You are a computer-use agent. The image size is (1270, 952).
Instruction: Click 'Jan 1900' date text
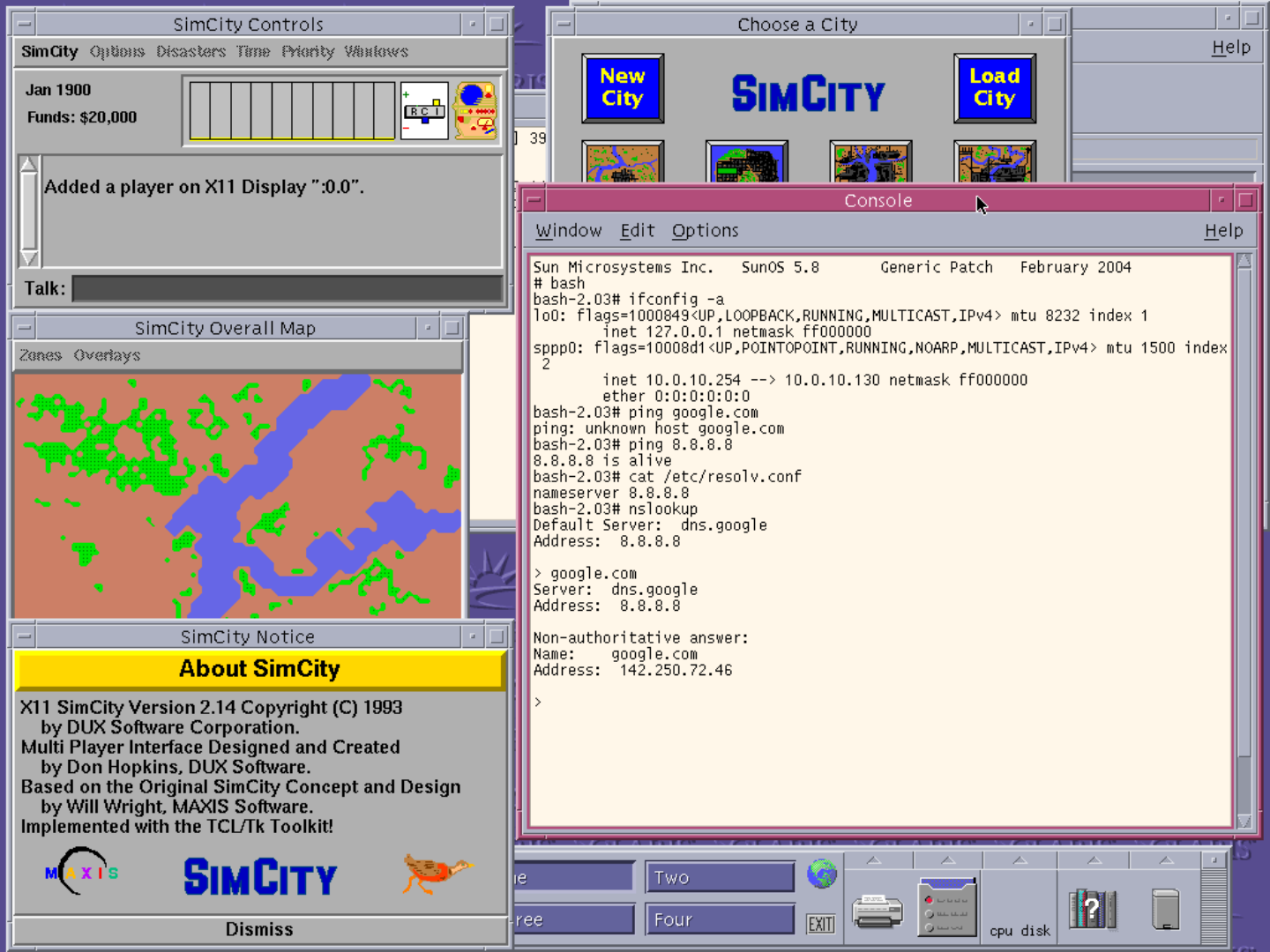pos(58,90)
